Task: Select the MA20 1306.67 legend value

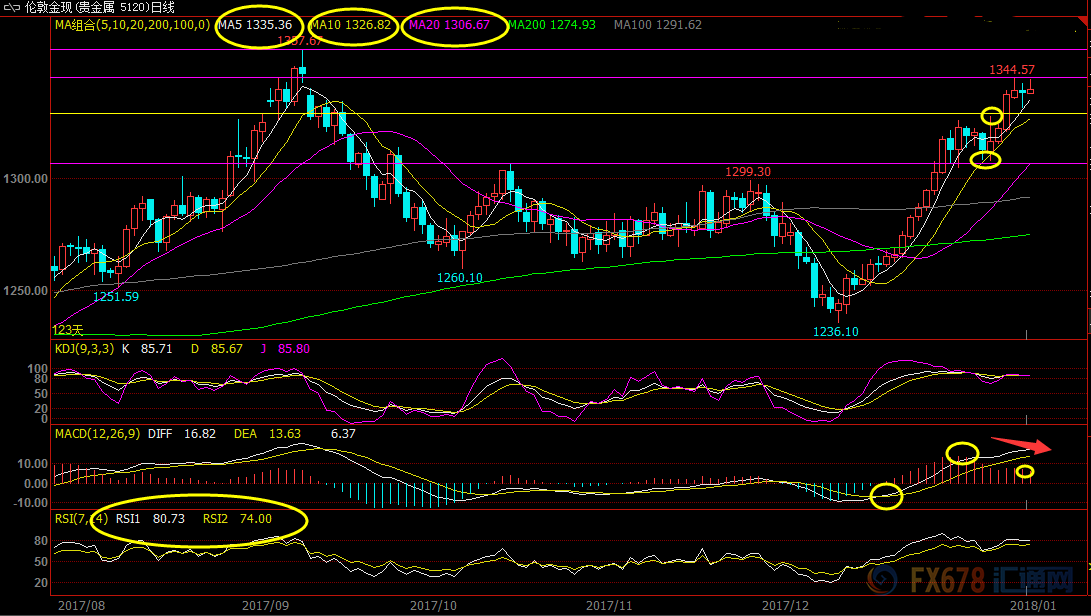Action: tap(446, 25)
